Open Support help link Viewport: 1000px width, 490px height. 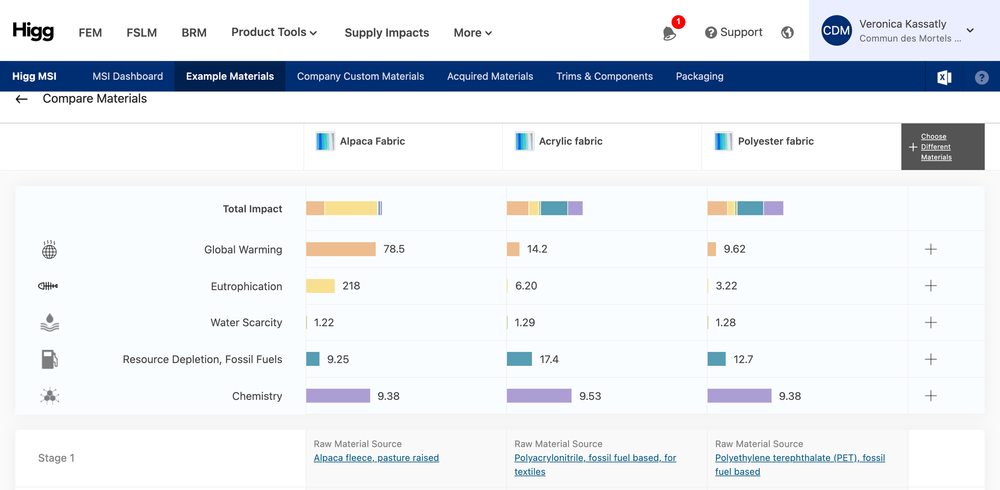click(733, 32)
